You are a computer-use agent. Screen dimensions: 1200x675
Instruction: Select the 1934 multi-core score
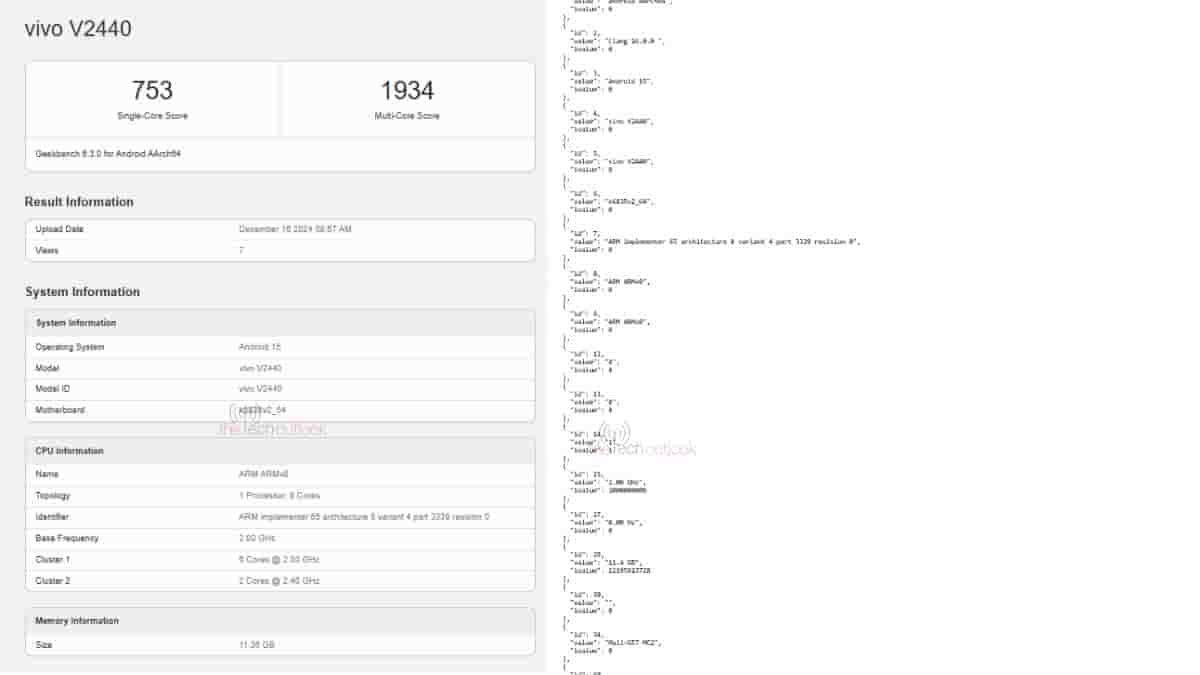(x=407, y=91)
